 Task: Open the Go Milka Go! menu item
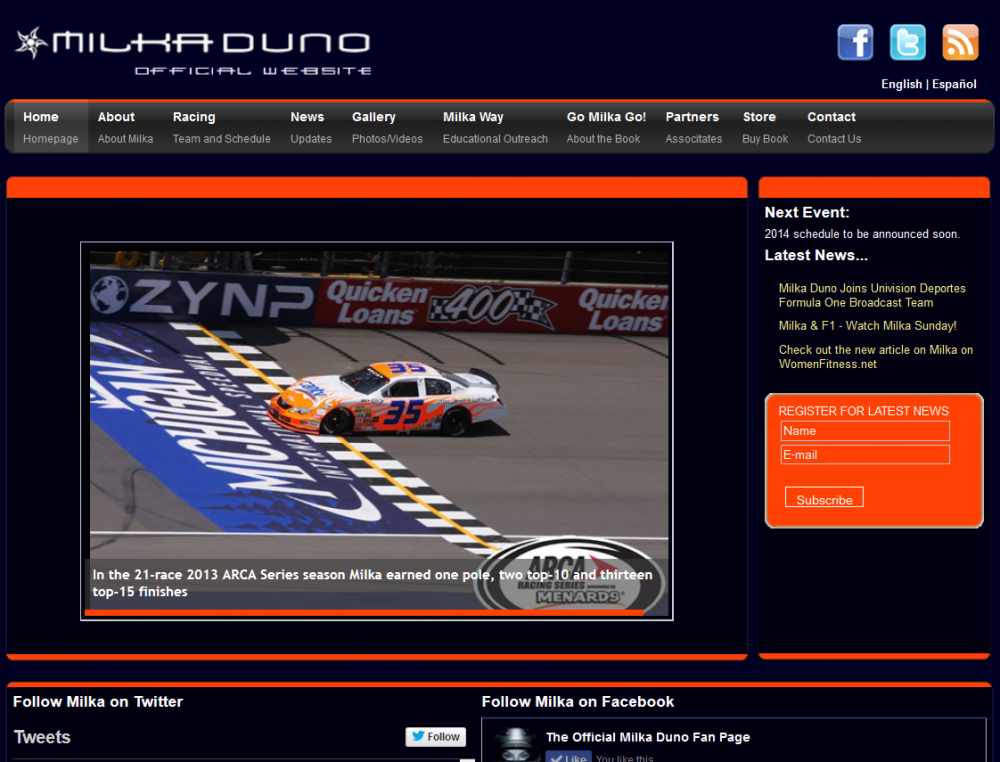coord(606,127)
